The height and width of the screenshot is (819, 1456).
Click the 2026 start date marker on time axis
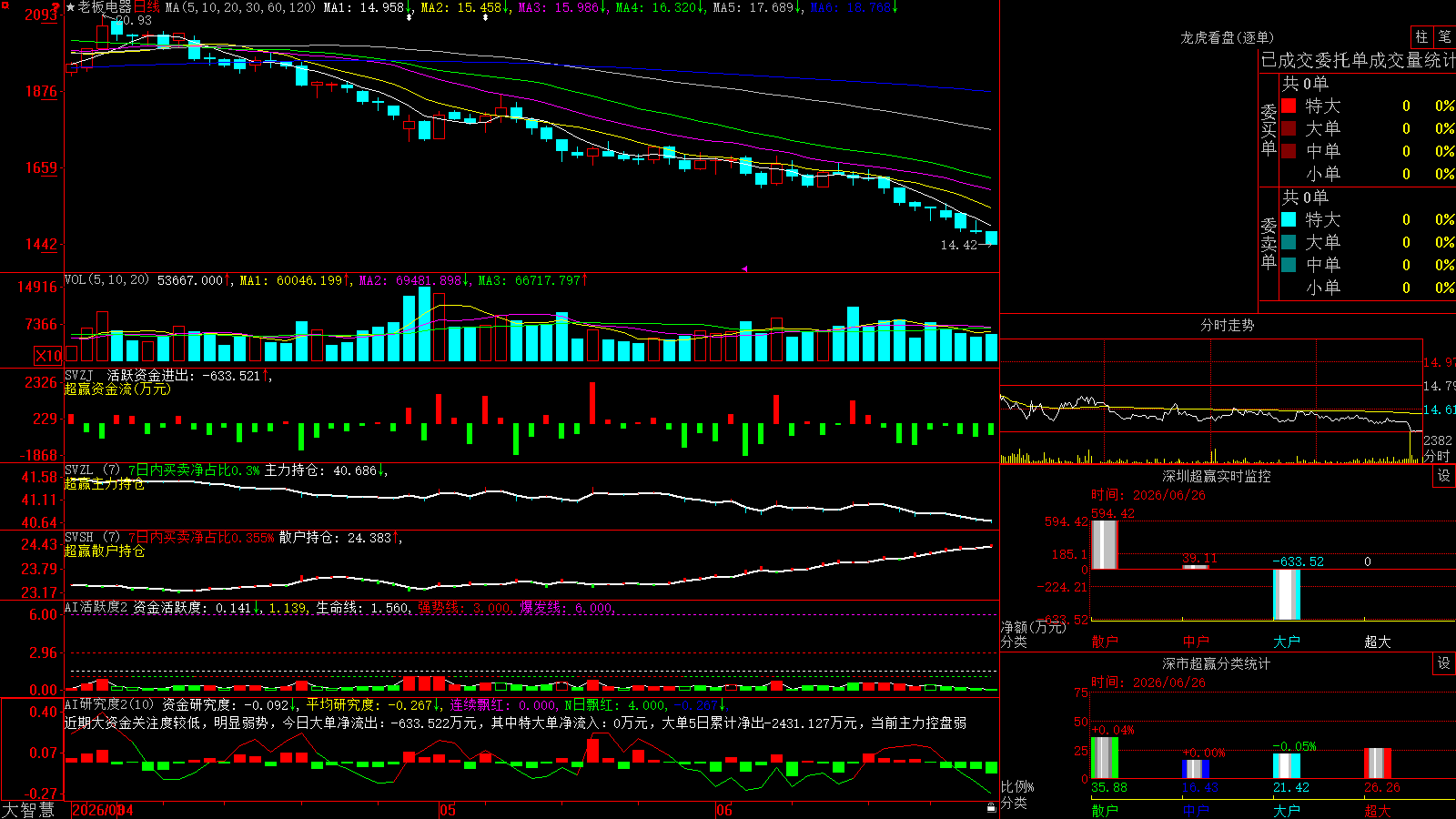pos(103,810)
